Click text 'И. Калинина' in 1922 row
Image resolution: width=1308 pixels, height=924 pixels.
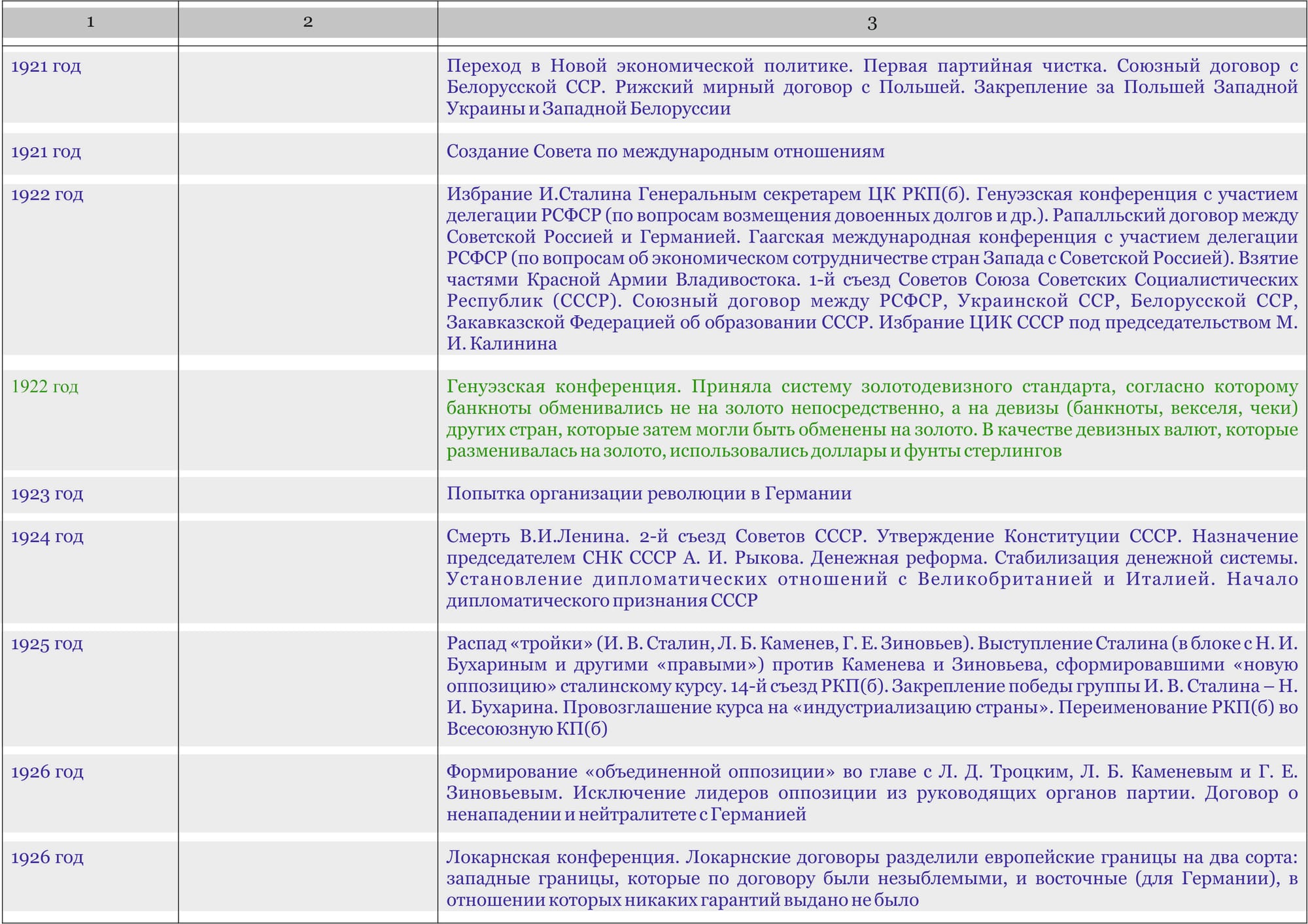pos(502,344)
